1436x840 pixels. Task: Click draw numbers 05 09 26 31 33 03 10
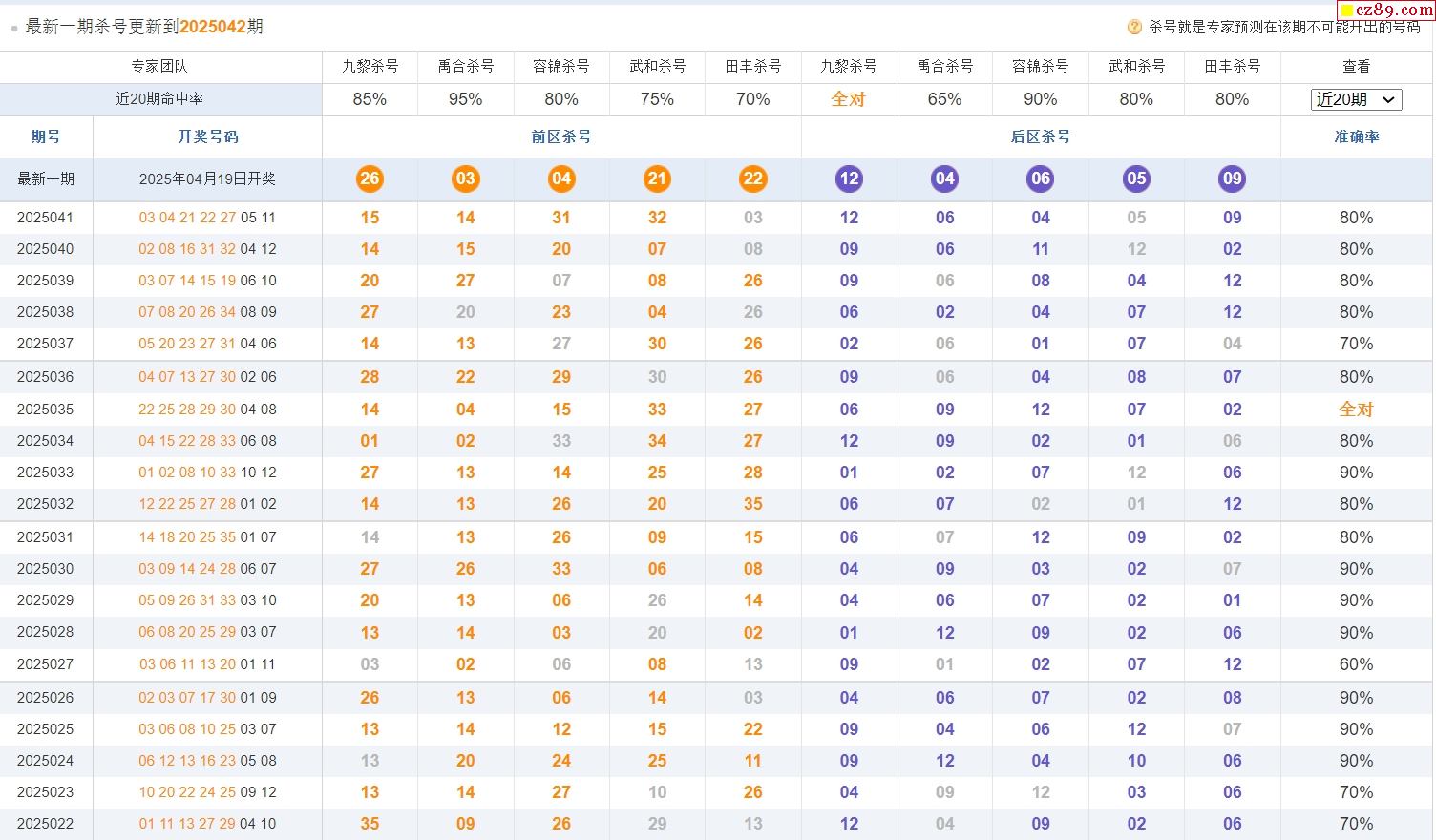[x=207, y=600]
